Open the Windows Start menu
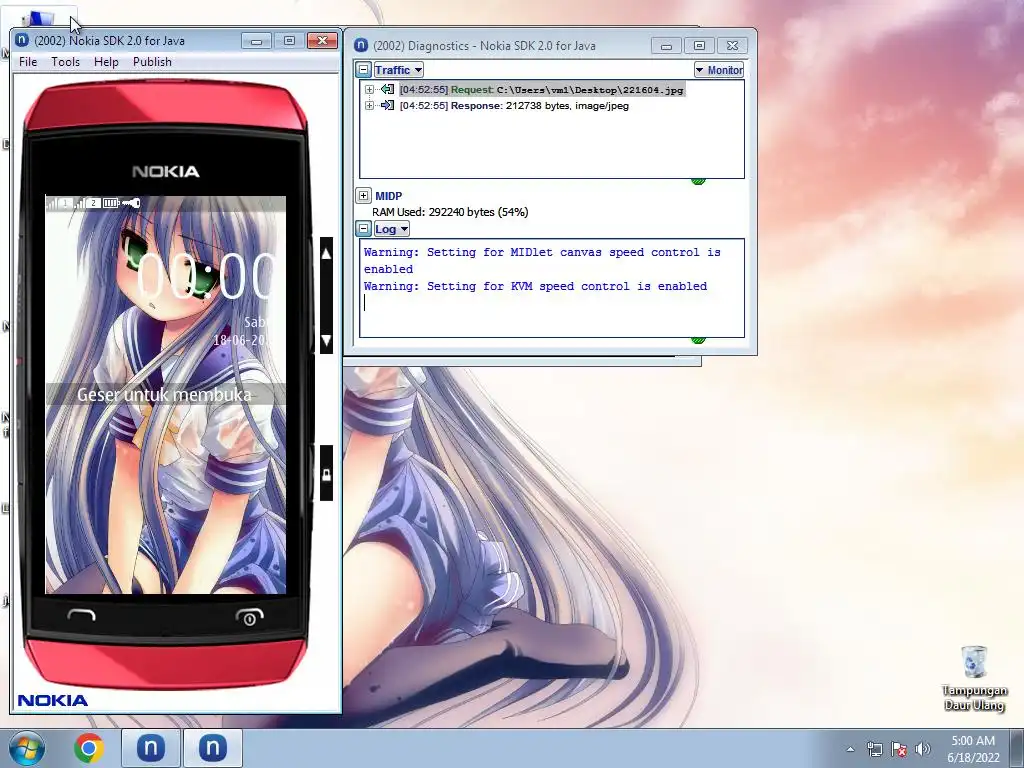 26,748
